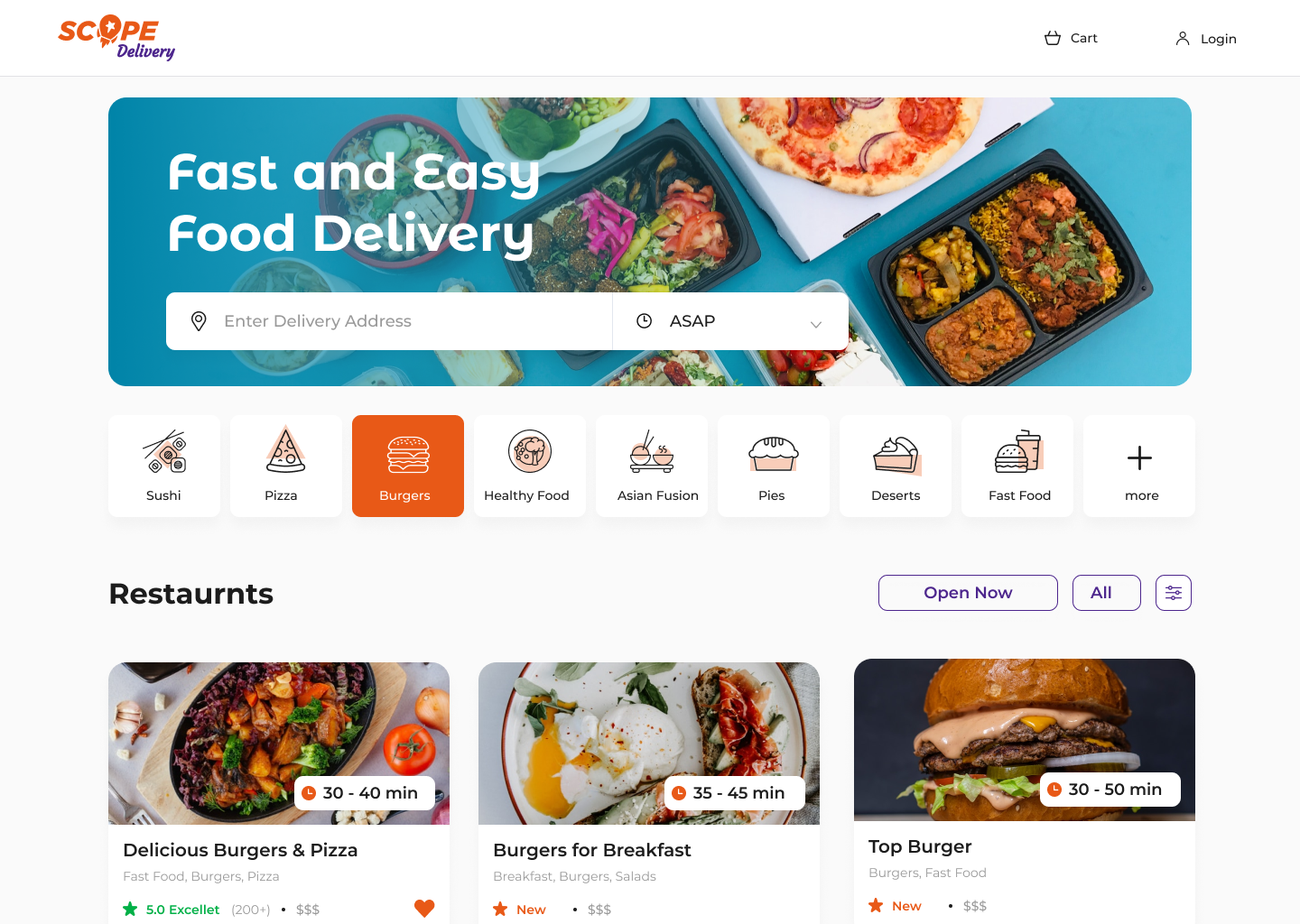Screen dimensions: 1300x924
Task: Choose the Healthy Food category
Action: coord(530,466)
